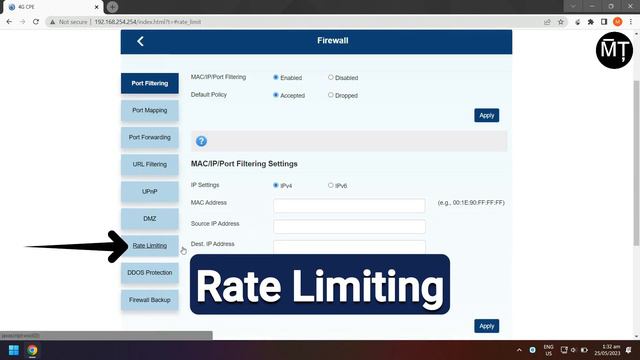Reload the page with refresh icon
Screen dimensions: 640x360
tap(36, 22)
